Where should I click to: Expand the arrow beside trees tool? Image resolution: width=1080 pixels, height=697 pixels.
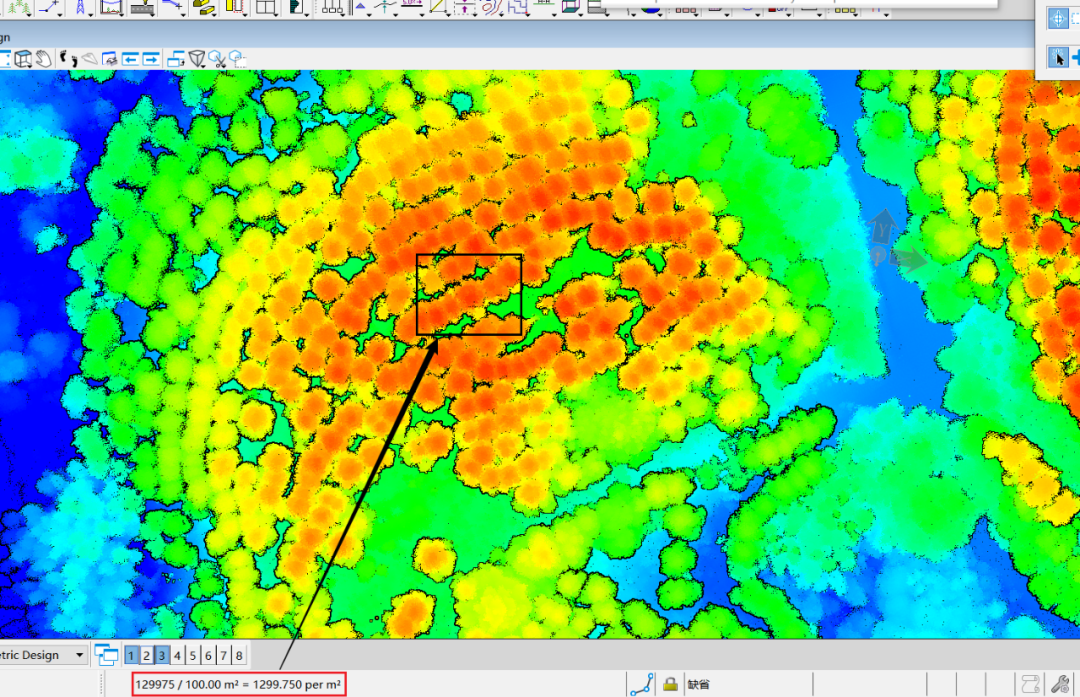[30, 14]
